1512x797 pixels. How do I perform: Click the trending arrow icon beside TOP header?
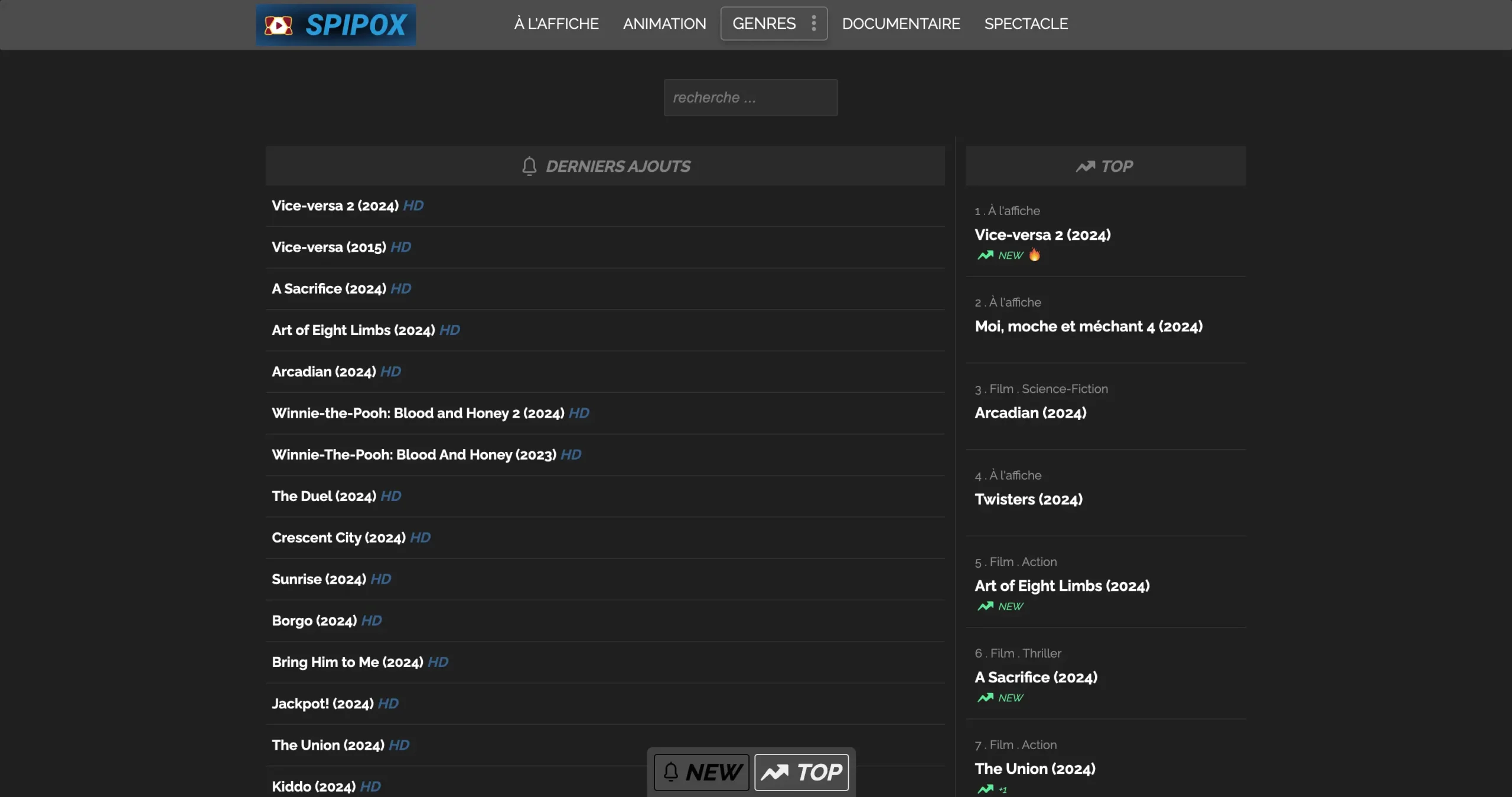point(1085,167)
